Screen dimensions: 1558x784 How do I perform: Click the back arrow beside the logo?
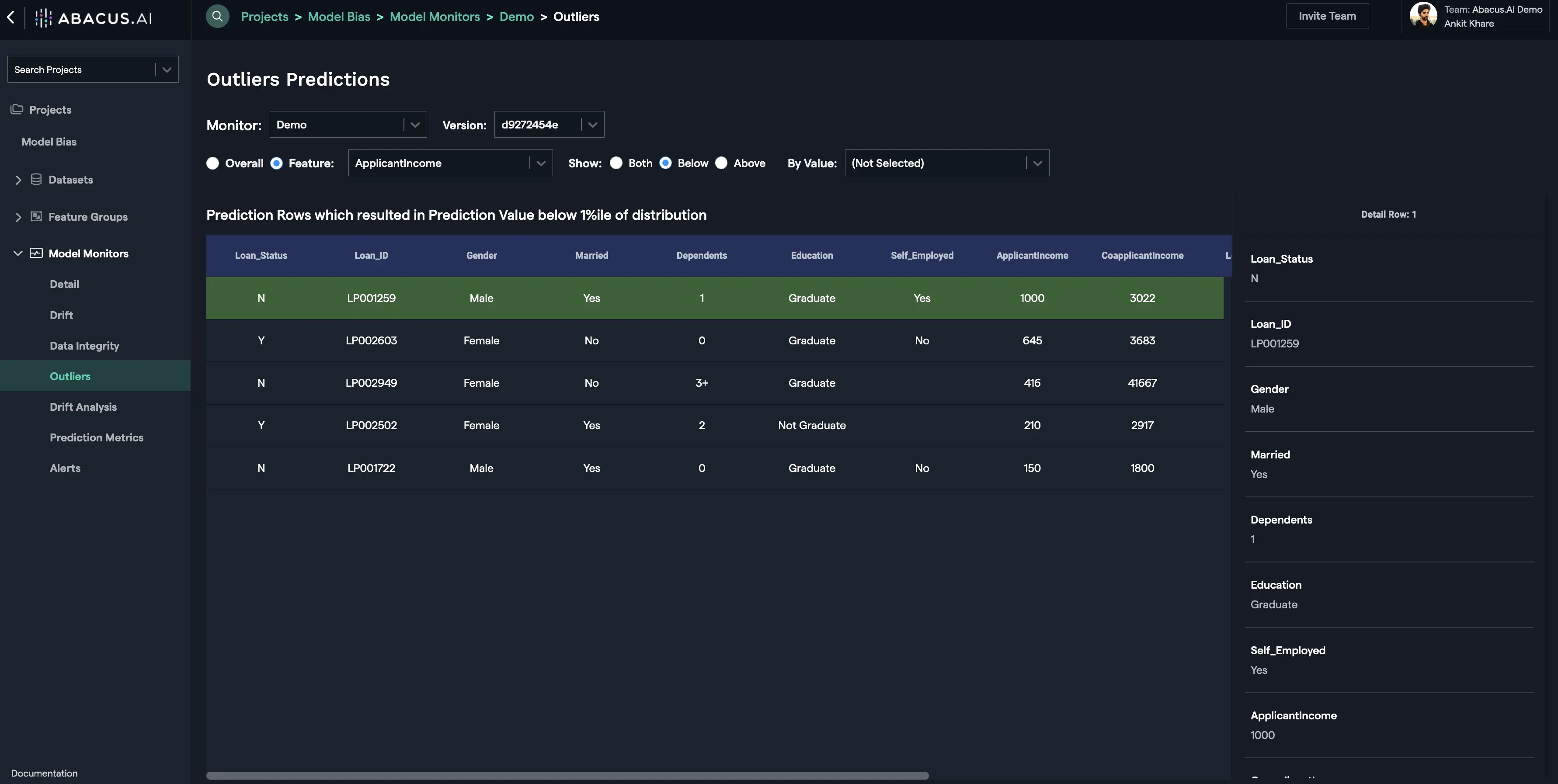click(11, 17)
